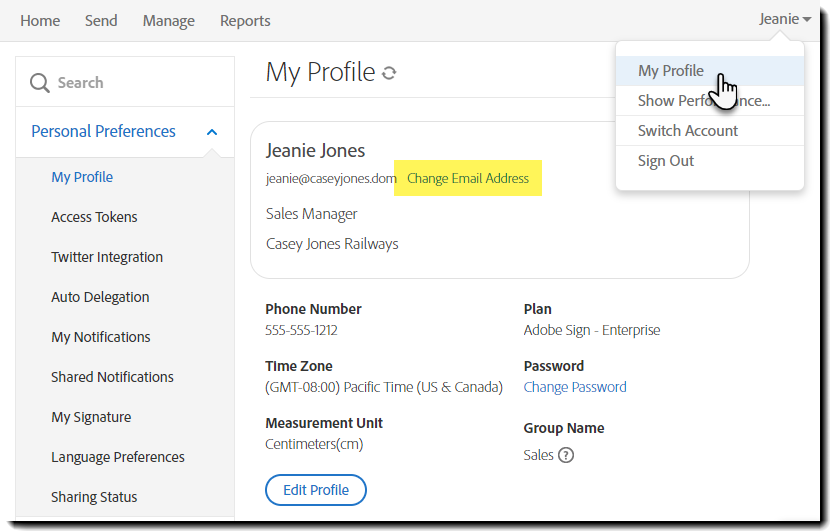Open Twitter Integration settings

(x=107, y=257)
